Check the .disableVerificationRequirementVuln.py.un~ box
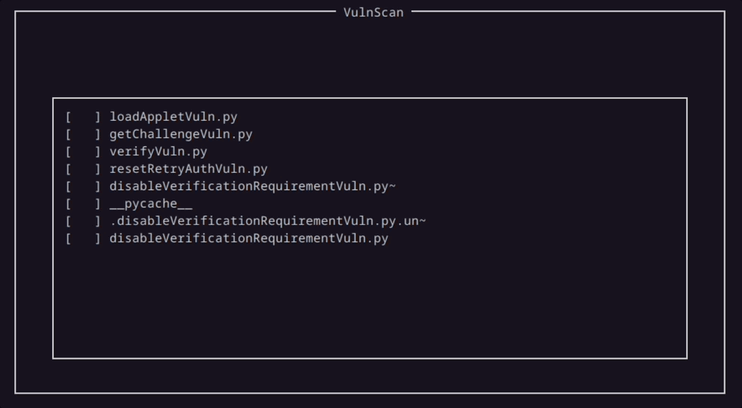The width and height of the screenshot is (742, 408). (83, 221)
